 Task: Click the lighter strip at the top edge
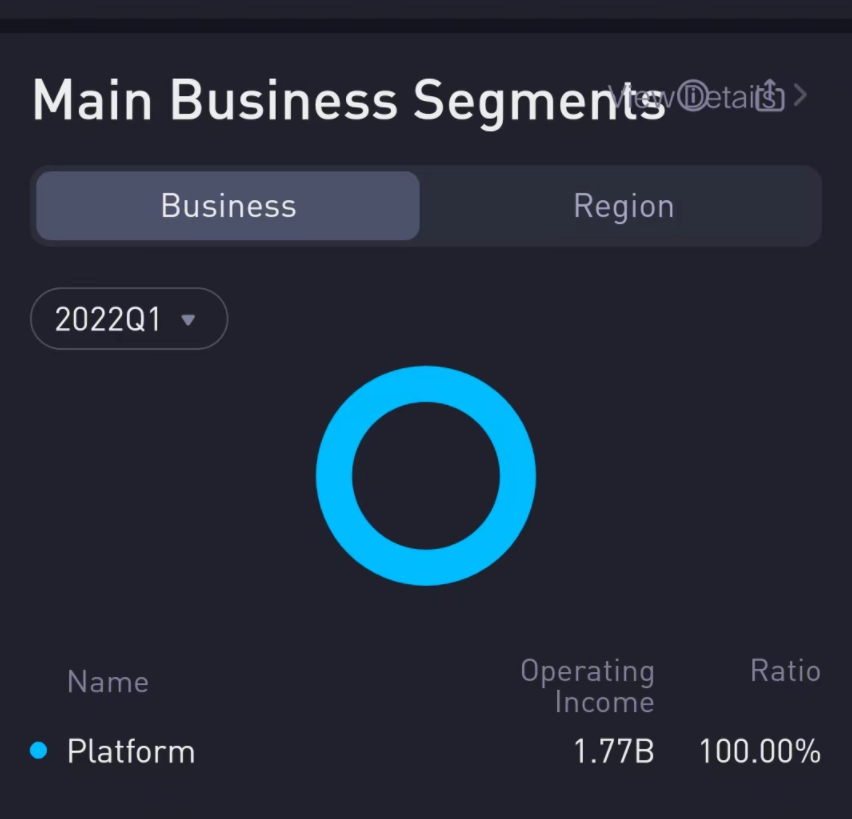(x=426, y=8)
